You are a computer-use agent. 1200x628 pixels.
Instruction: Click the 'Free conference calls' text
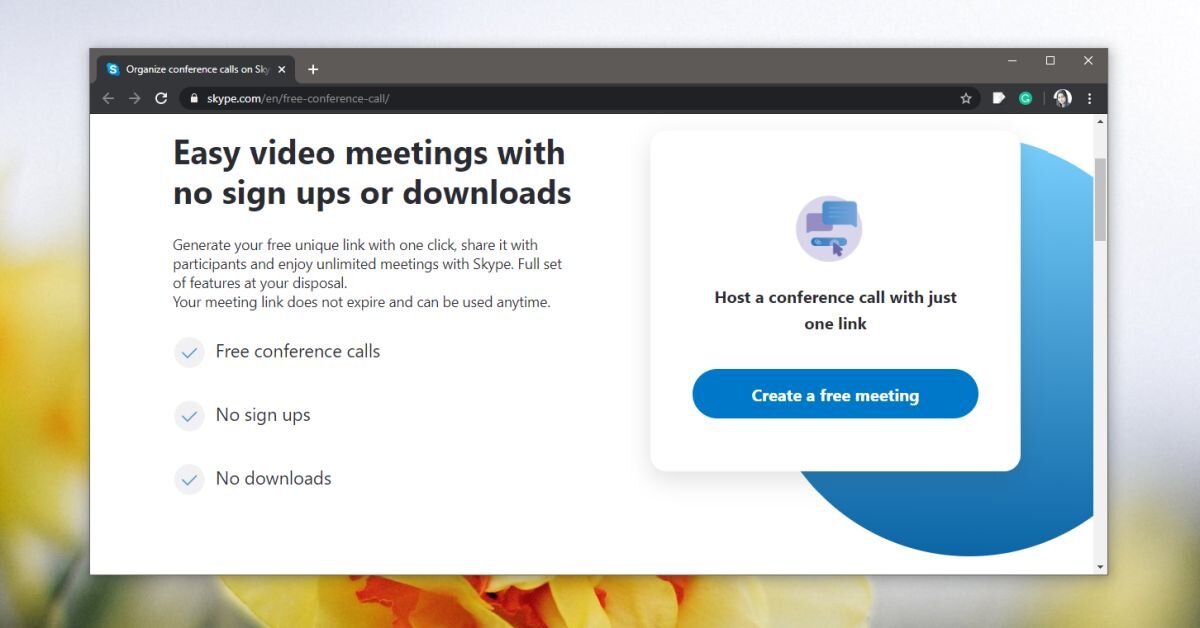[x=298, y=351]
